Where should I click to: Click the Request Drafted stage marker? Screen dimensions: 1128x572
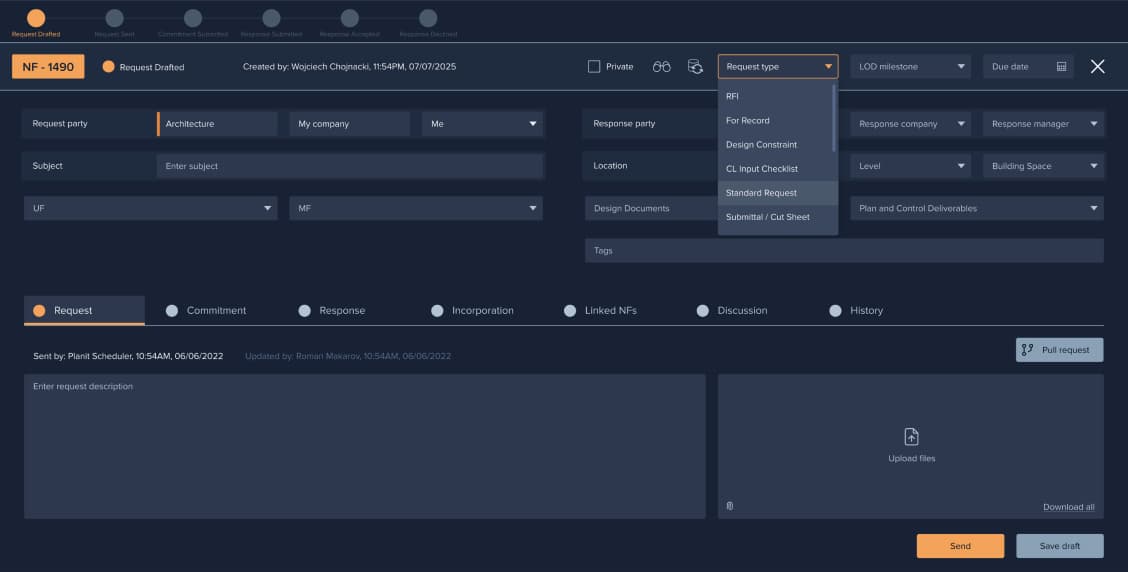pyautogui.click(x=36, y=18)
